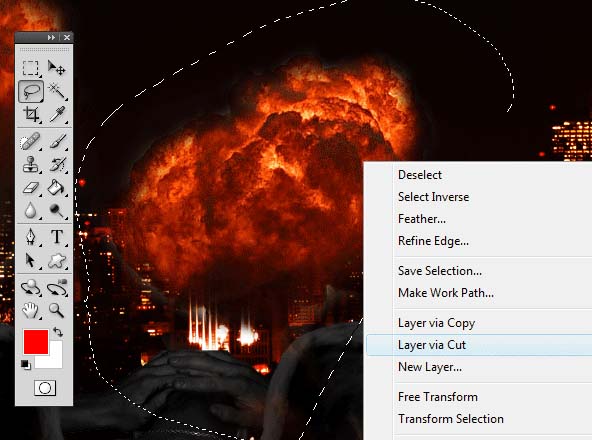Reset default foreground and background colors

(26, 365)
